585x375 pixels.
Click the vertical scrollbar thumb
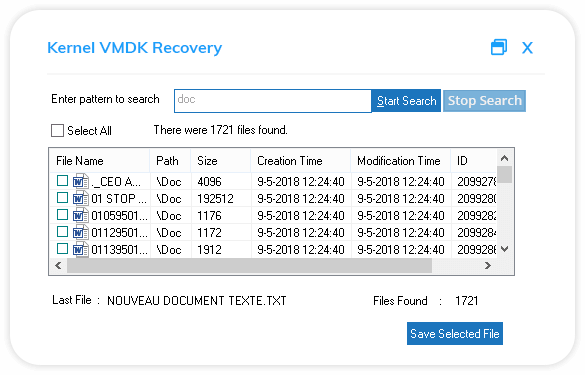(x=504, y=175)
